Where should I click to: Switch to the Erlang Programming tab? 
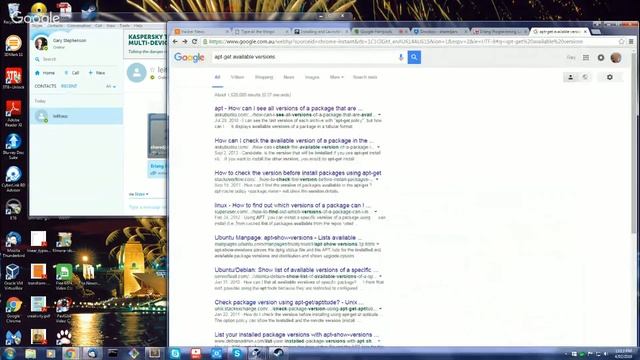point(499,31)
